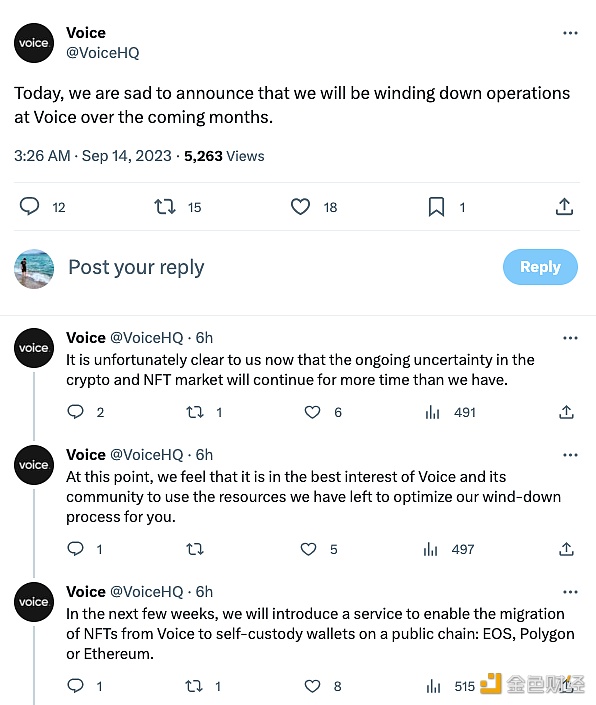Like the NFT migration service reply
Image resolution: width=596 pixels, height=705 pixels.
pos(312,686)
